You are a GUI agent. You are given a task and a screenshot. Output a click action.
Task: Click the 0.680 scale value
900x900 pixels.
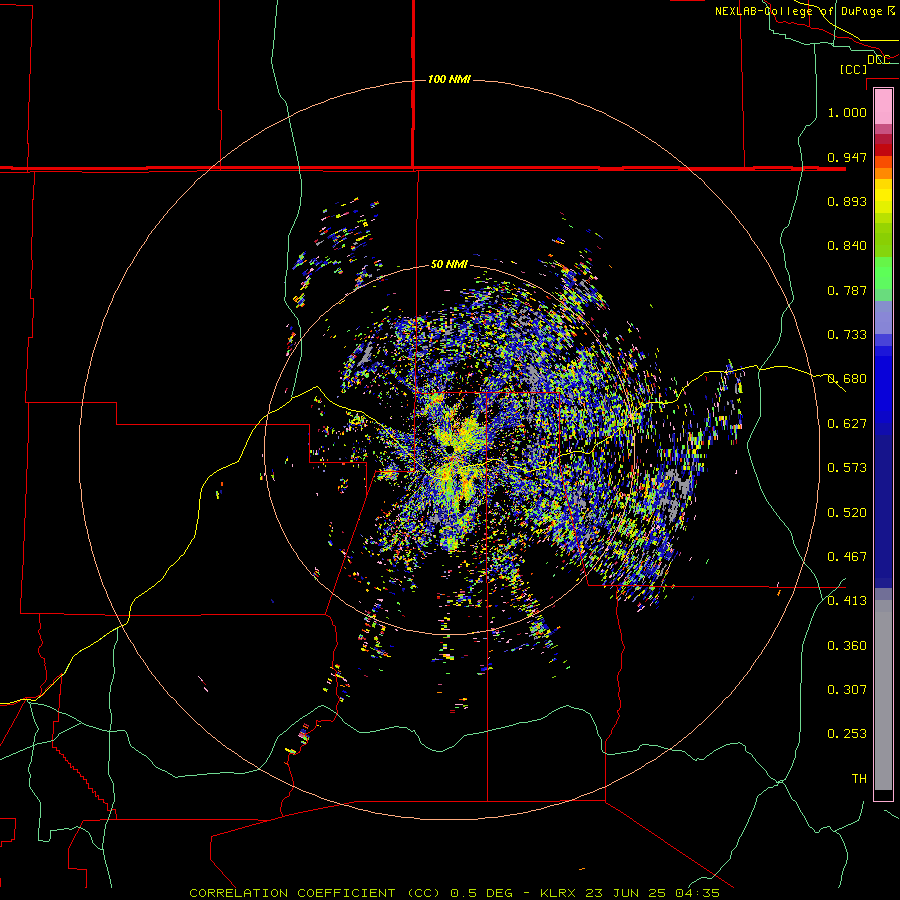[x=847, y=379]
